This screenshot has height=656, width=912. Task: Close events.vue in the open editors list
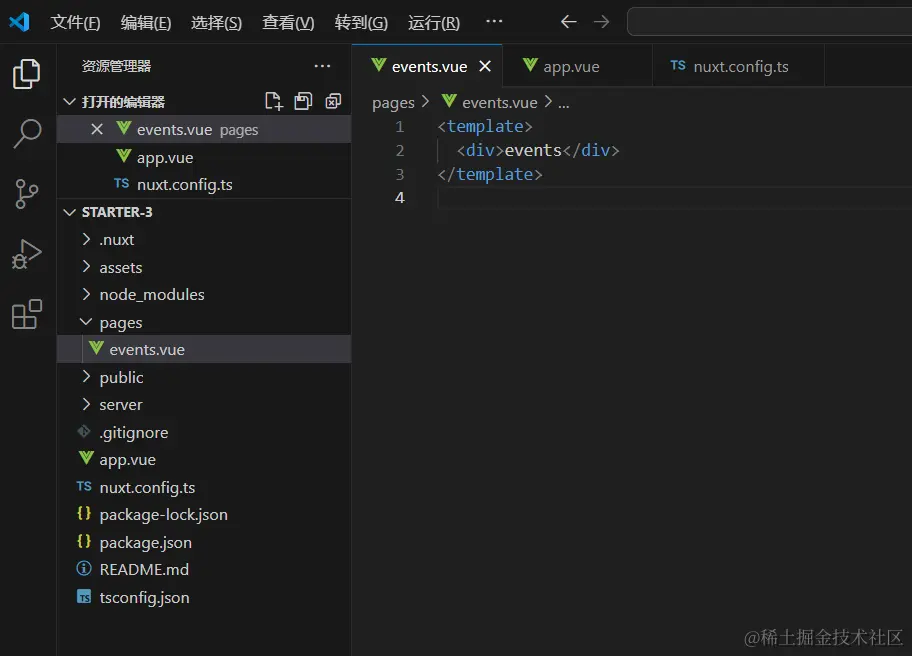pos(97,129)
